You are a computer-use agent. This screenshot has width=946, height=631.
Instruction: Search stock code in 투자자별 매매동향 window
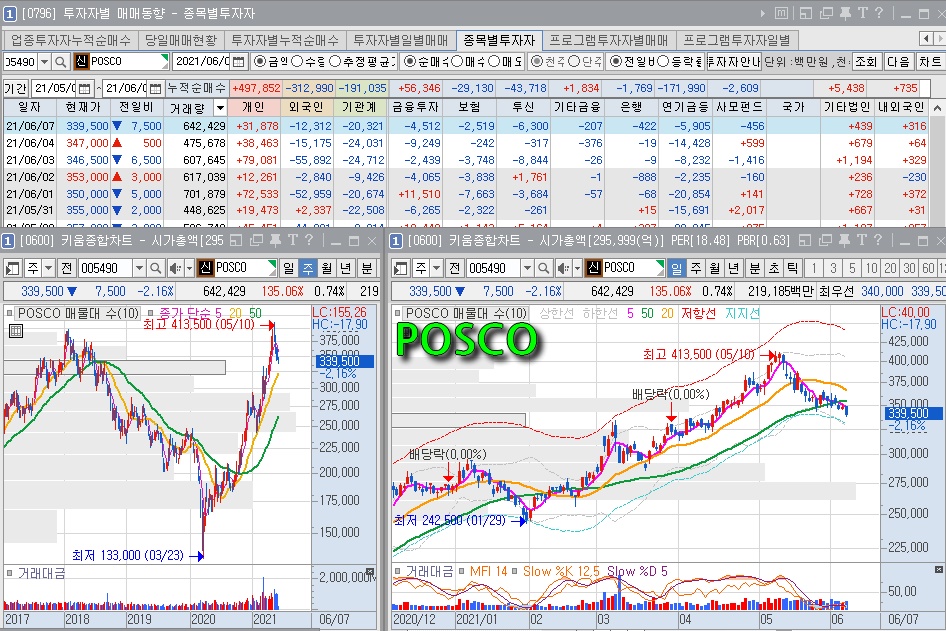coord(60,62)
